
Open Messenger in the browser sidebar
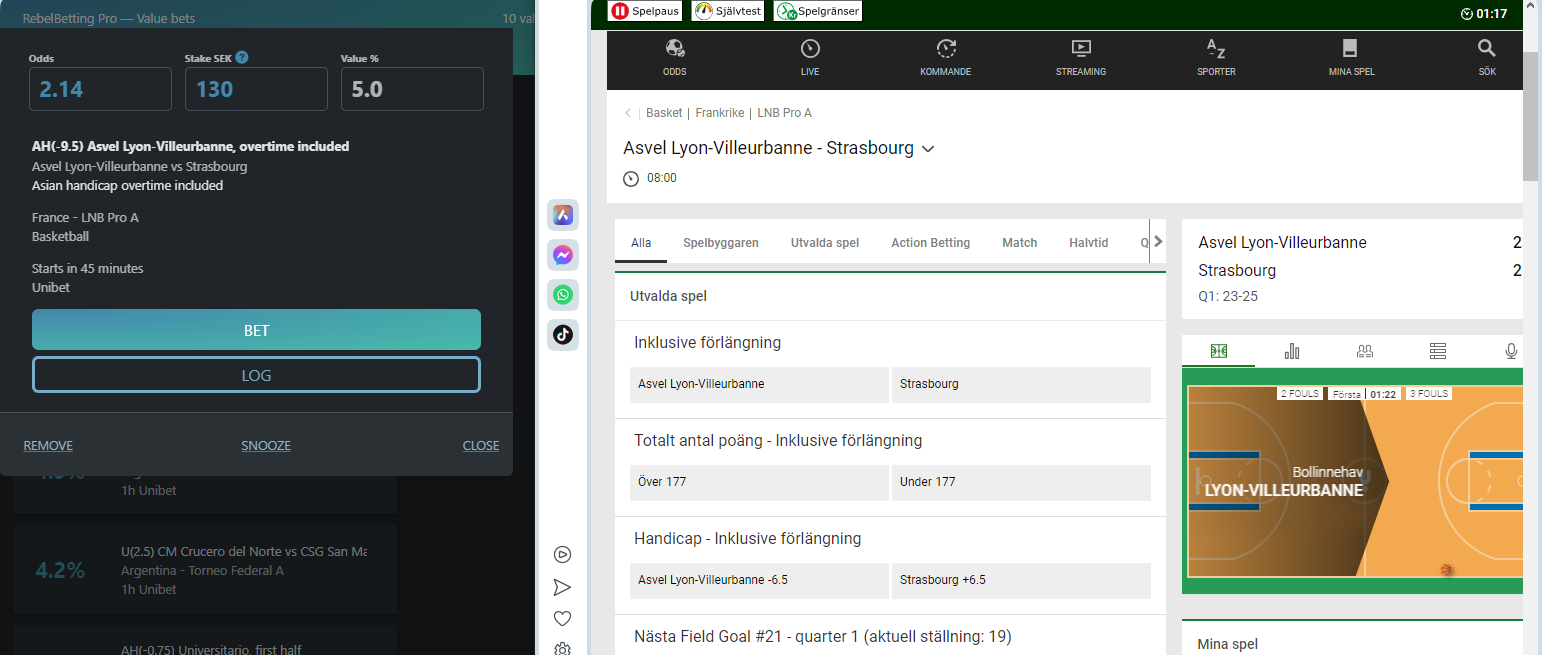point(563,255)
